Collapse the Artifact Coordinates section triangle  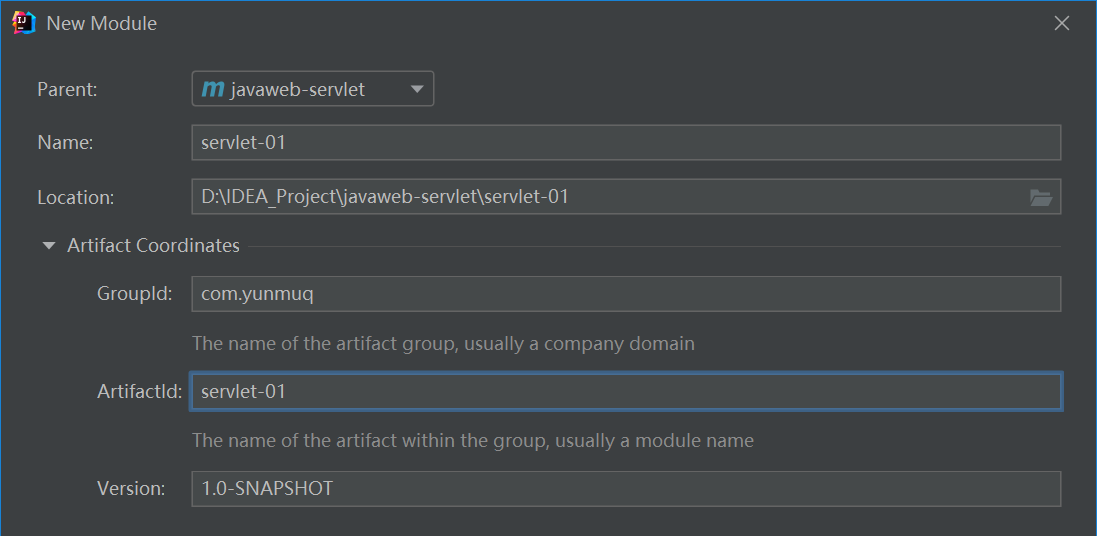49,246
